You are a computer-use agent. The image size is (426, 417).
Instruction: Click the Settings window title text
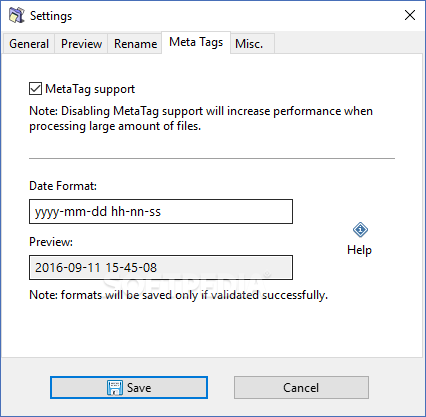(51, 16)
